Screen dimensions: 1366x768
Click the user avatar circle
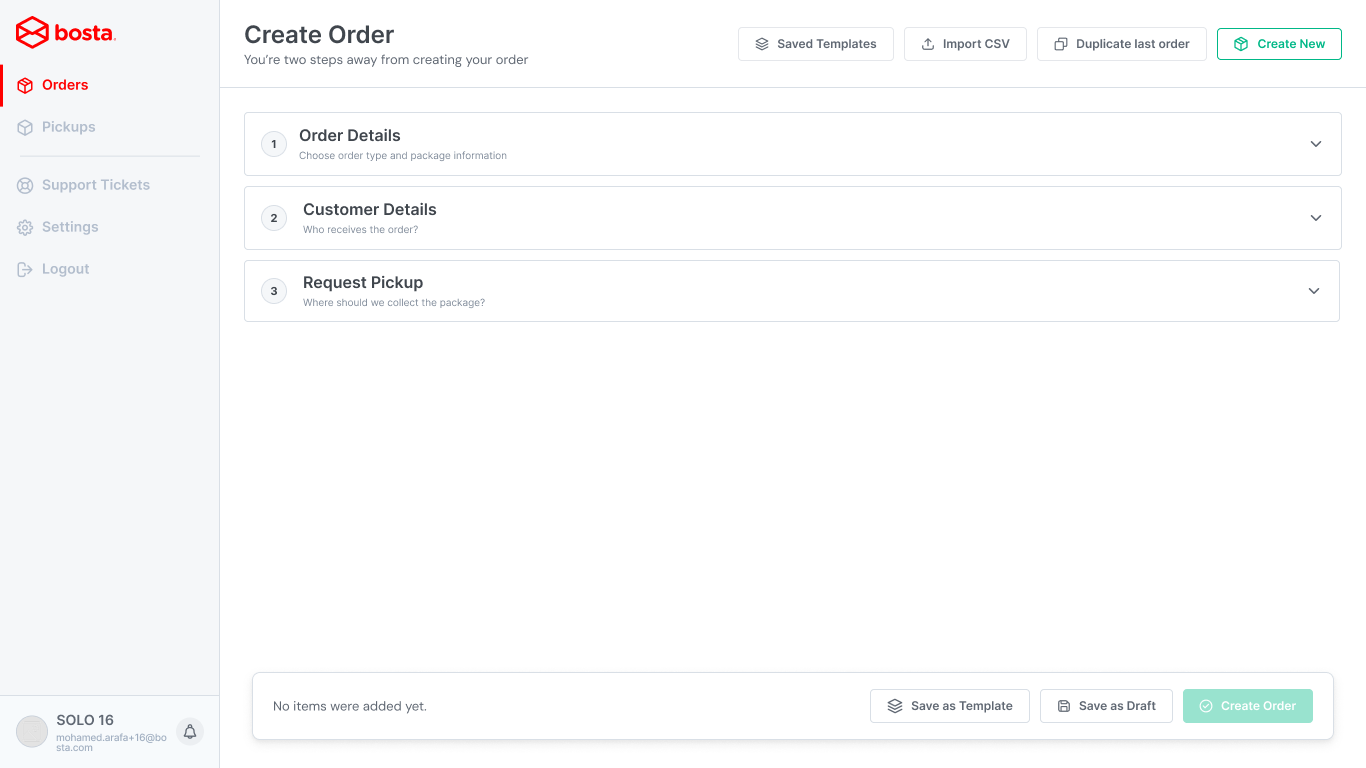(x=32, y=732)
